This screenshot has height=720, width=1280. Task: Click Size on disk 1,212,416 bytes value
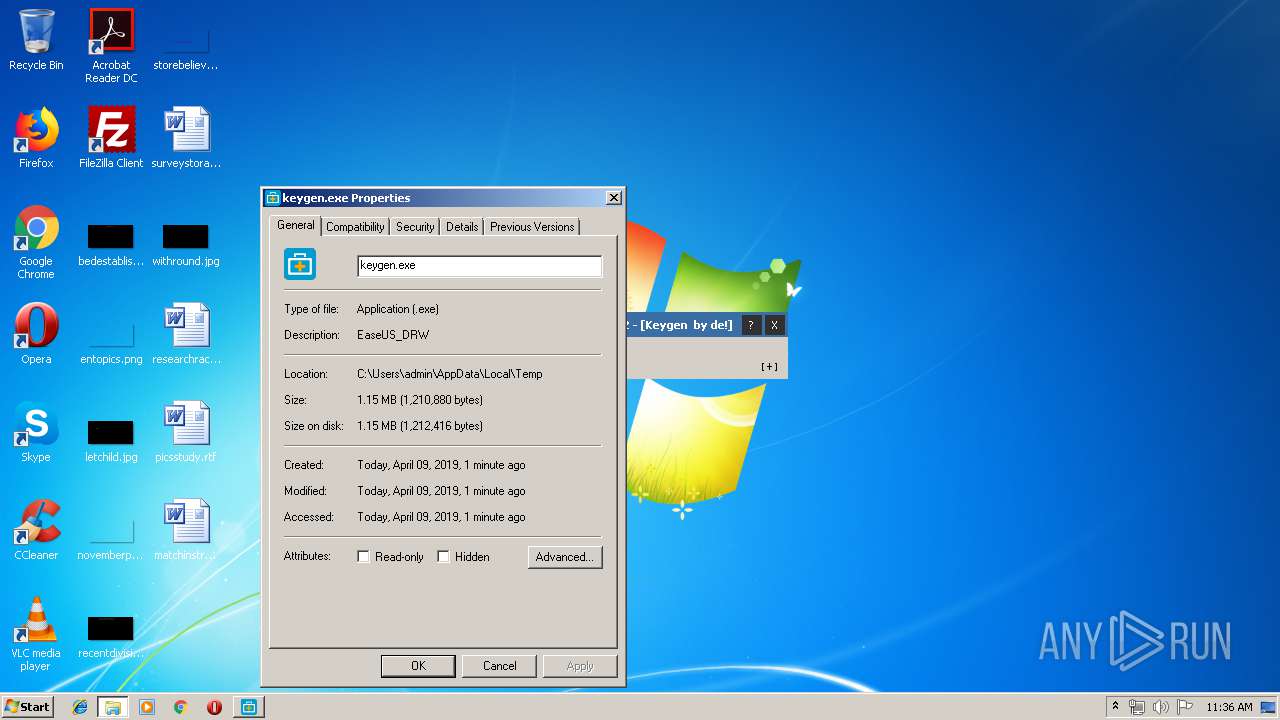pyautogui.click(x=420, y=426)
